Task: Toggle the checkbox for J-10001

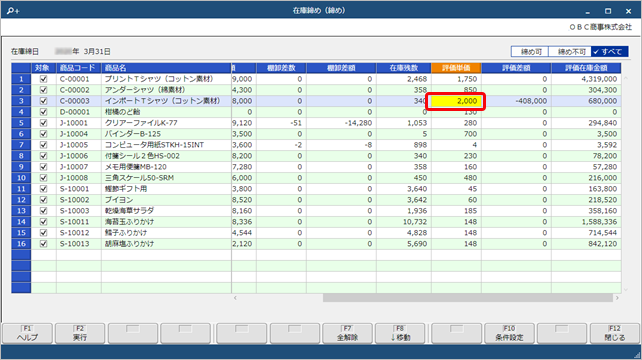Action: pyautogui.click(x=43, y=123)
